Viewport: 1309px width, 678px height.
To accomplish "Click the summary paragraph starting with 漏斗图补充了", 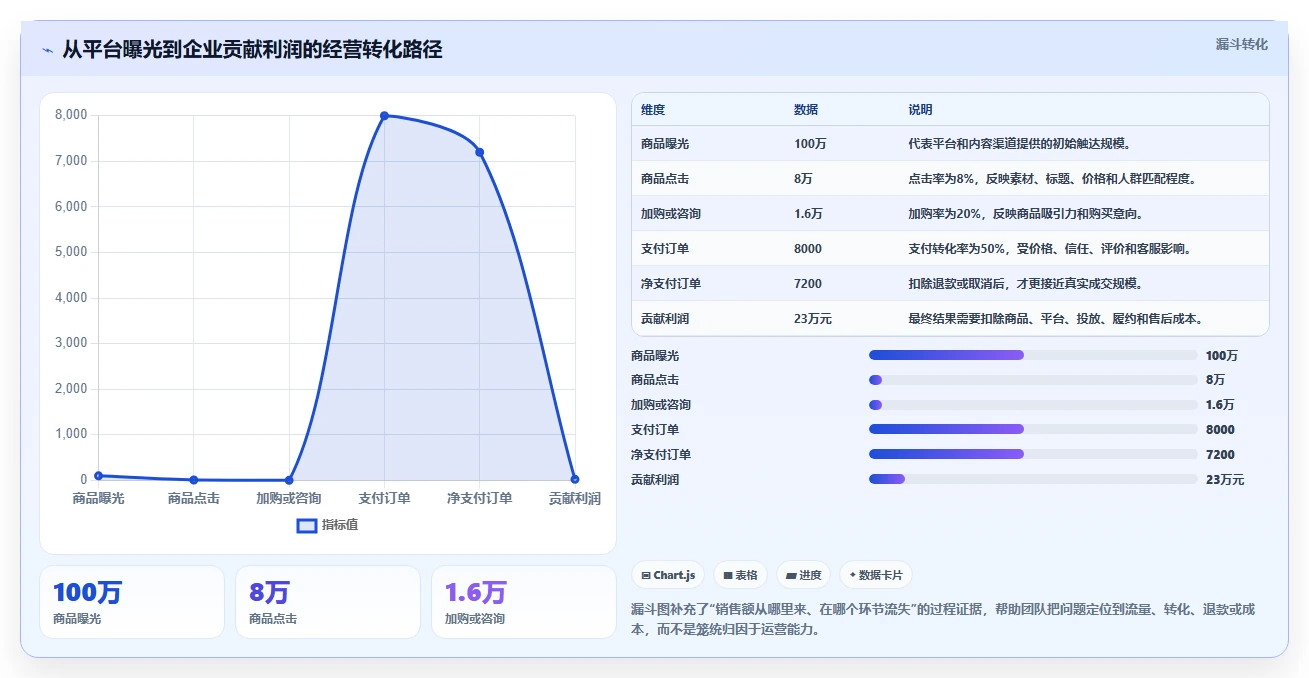I will 943,620.
